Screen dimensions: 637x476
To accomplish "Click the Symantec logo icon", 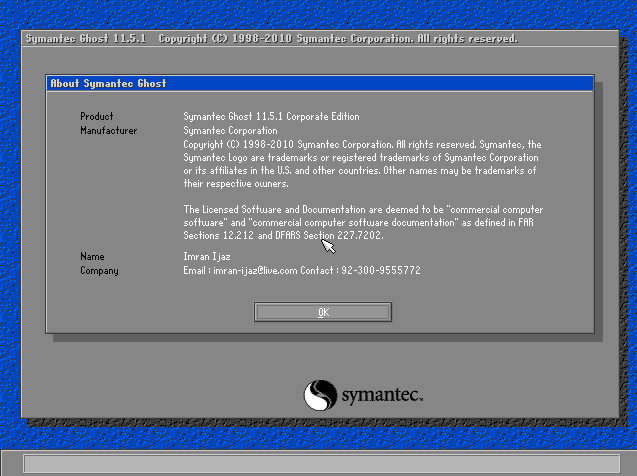I will pos(320,395).
